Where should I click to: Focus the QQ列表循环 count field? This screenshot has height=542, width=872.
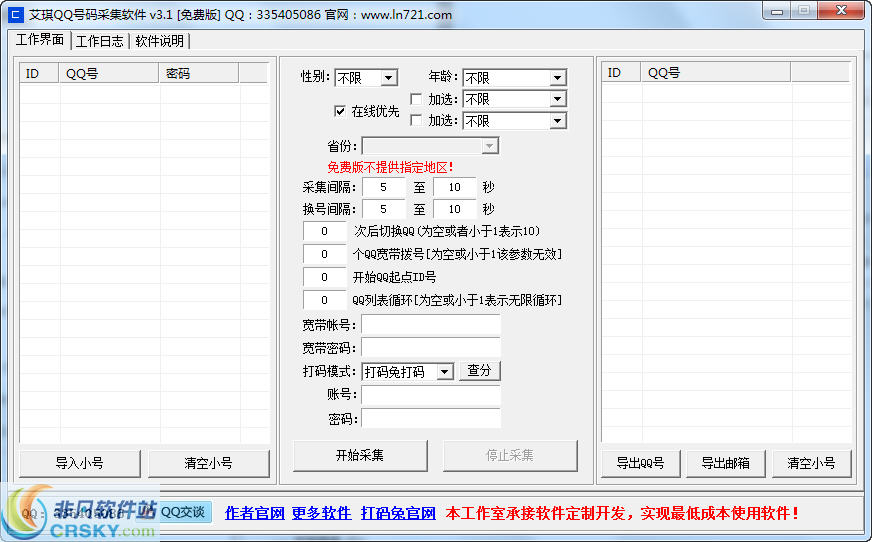click(324, 300)
